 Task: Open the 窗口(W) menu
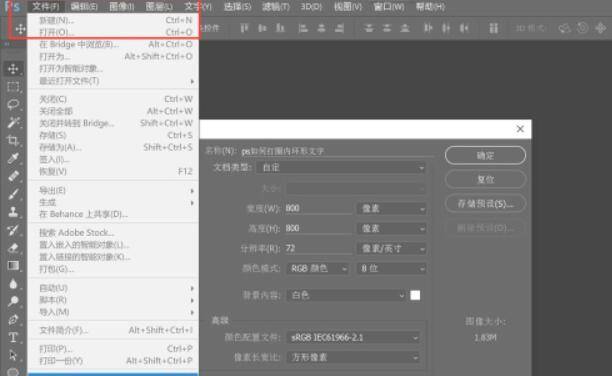(389, 7)
